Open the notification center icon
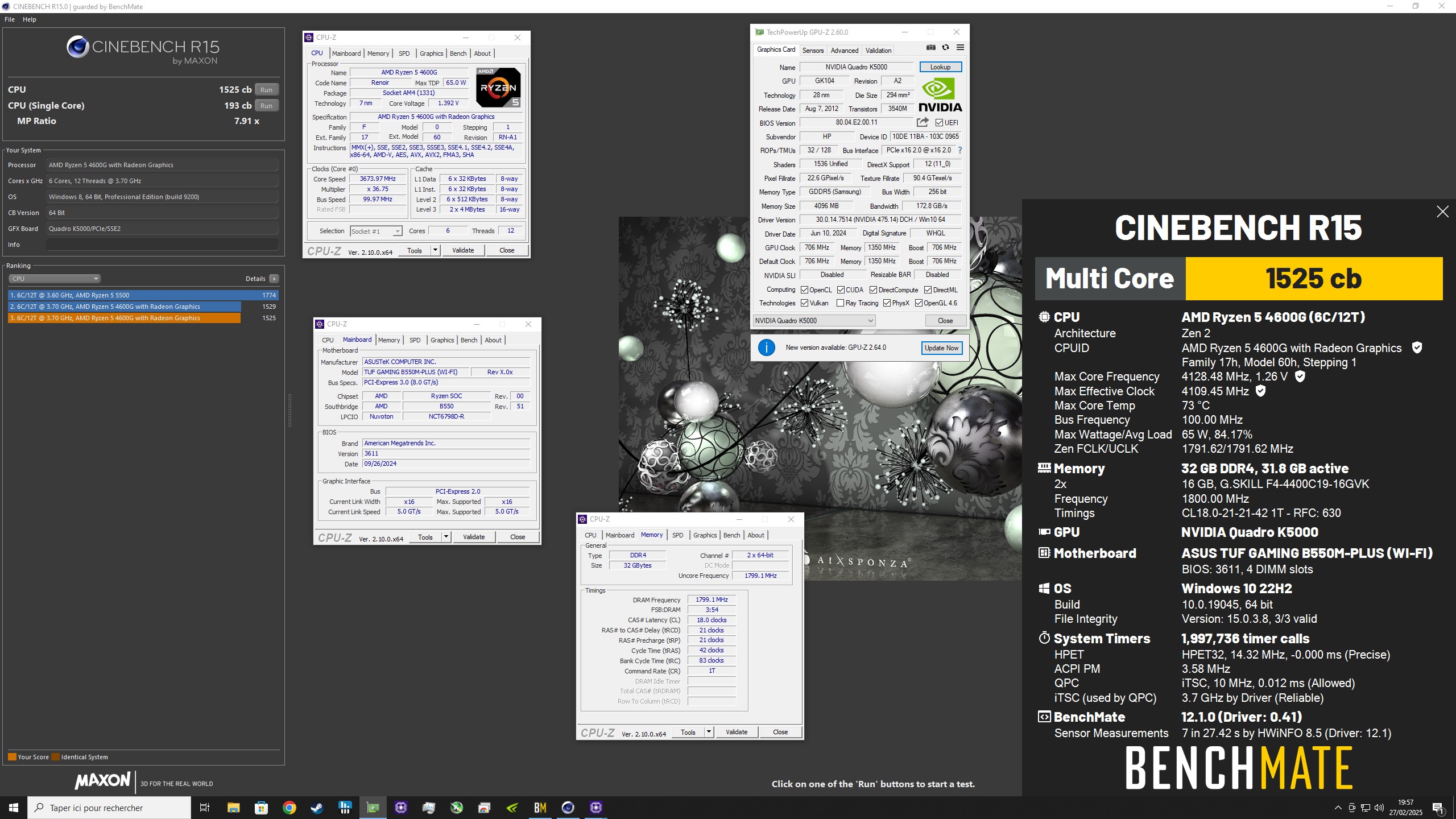 (x=1438, y=808)
